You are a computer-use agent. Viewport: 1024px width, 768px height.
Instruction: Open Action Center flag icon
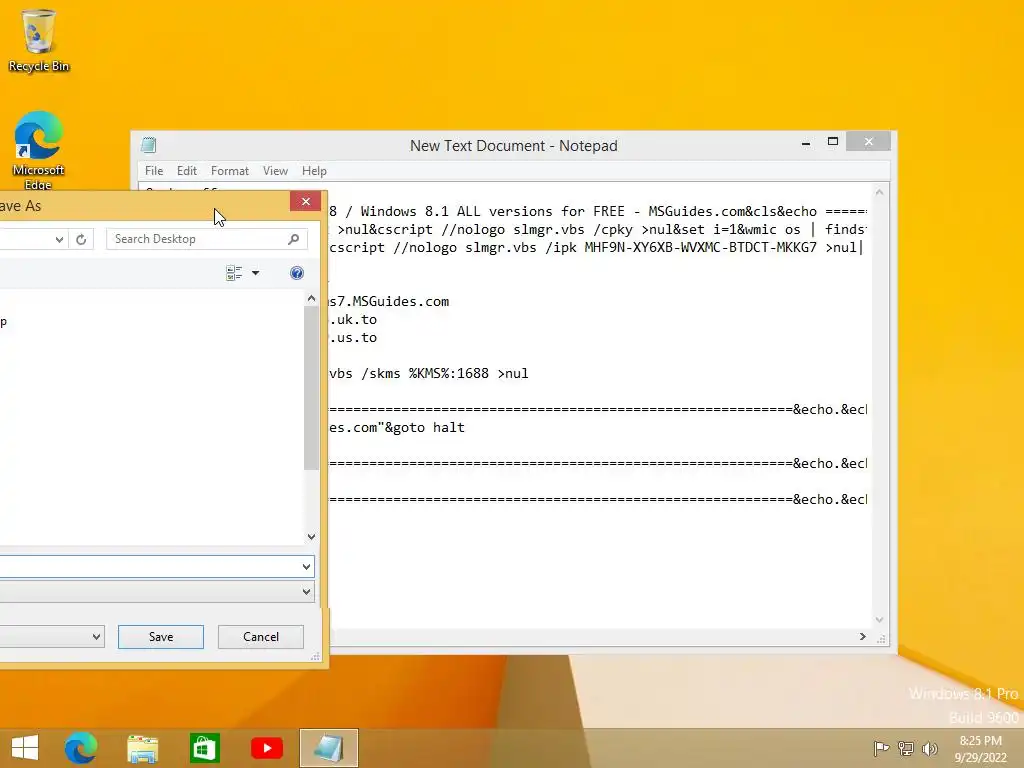881,748
